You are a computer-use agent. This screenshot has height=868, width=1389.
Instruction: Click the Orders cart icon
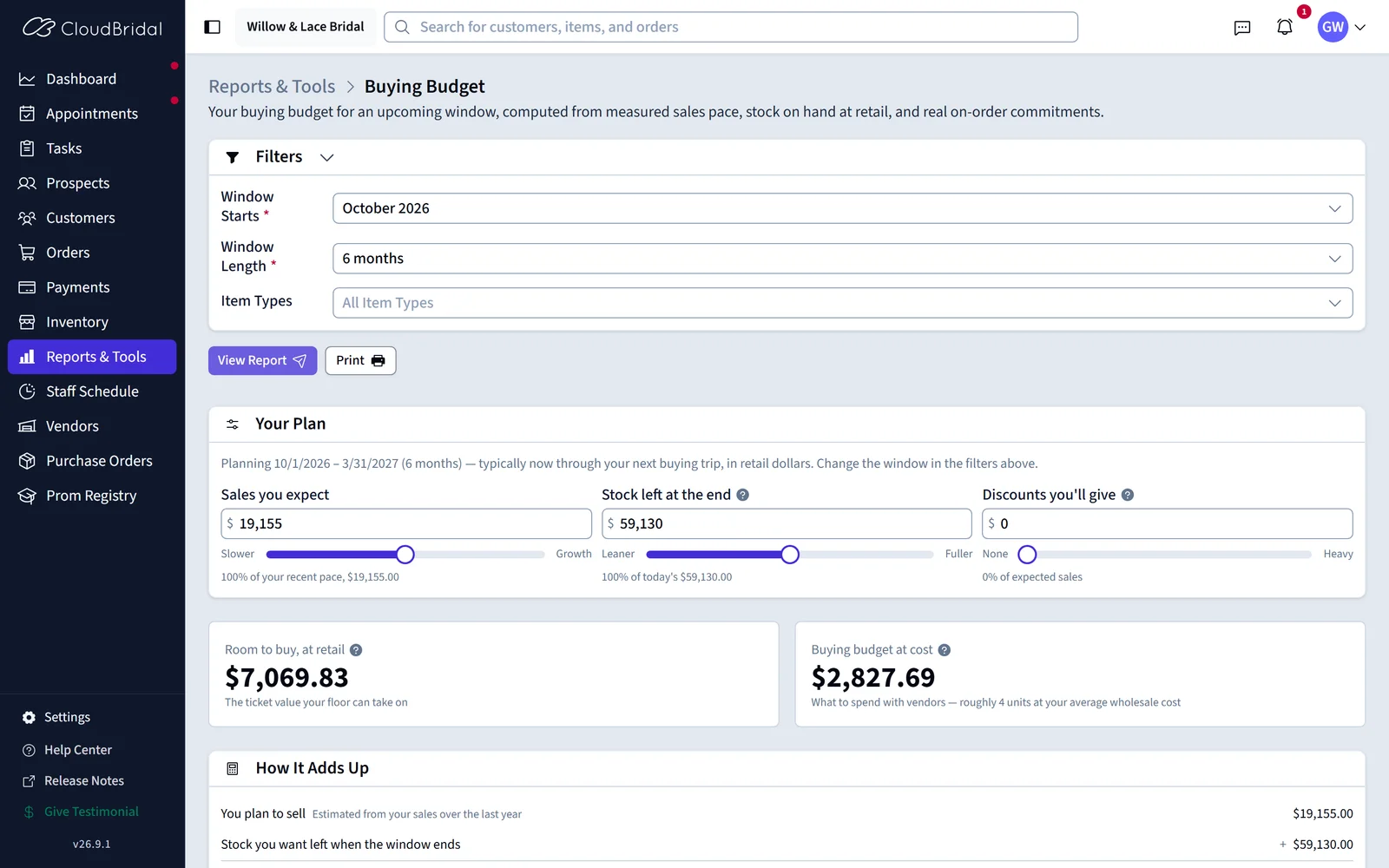(27, 253)
